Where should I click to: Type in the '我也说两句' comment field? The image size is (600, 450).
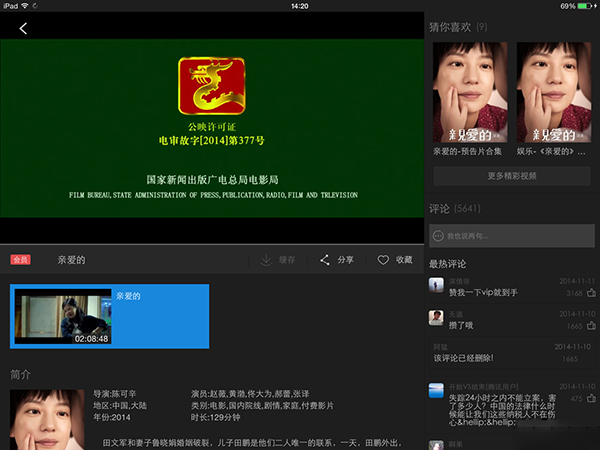pyautogui.click(x=515, y=236)
